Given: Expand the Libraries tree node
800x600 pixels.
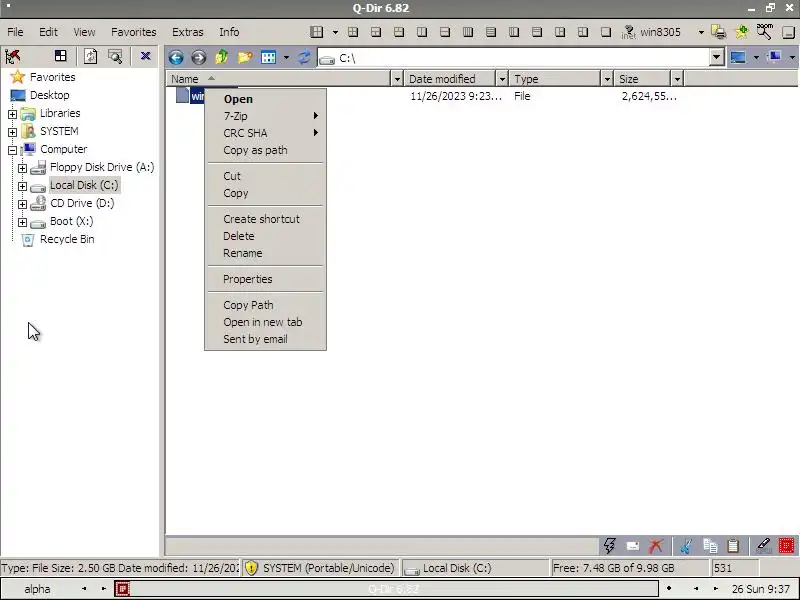Looking at the screenshot, I should [12, 114].
